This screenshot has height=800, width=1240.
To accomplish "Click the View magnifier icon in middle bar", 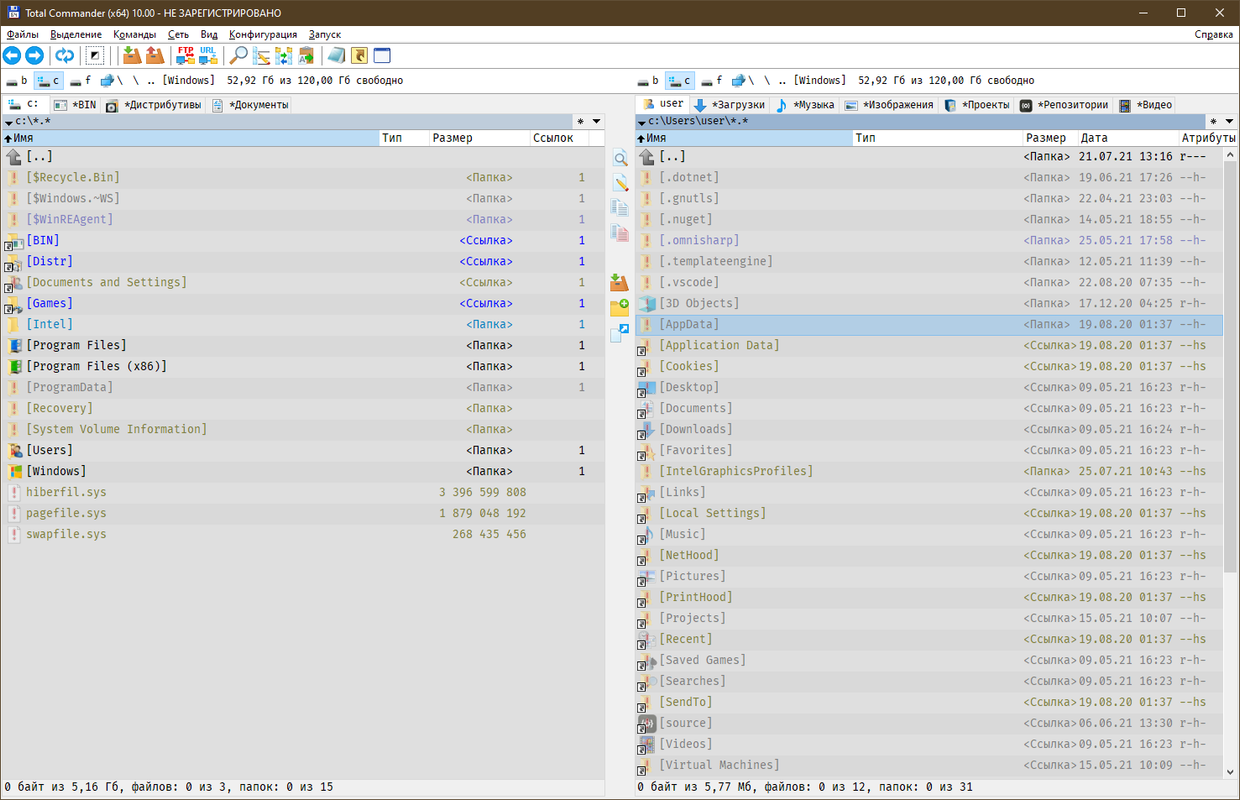I will click(x=620, y=159).
